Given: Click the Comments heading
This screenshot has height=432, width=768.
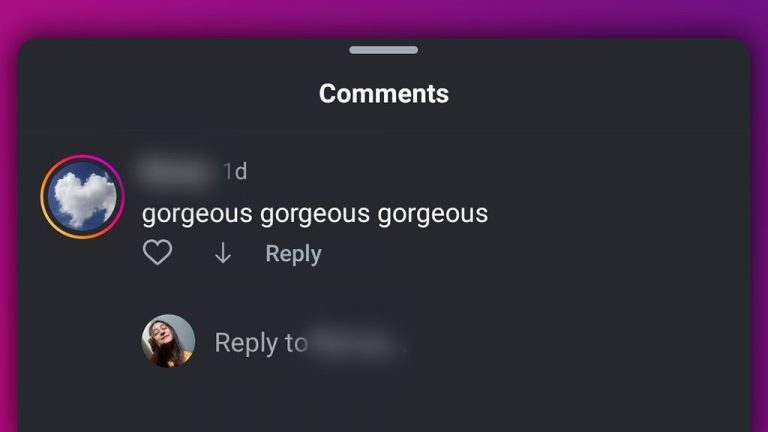Looking at the screenshot, I should click(384, 94).
